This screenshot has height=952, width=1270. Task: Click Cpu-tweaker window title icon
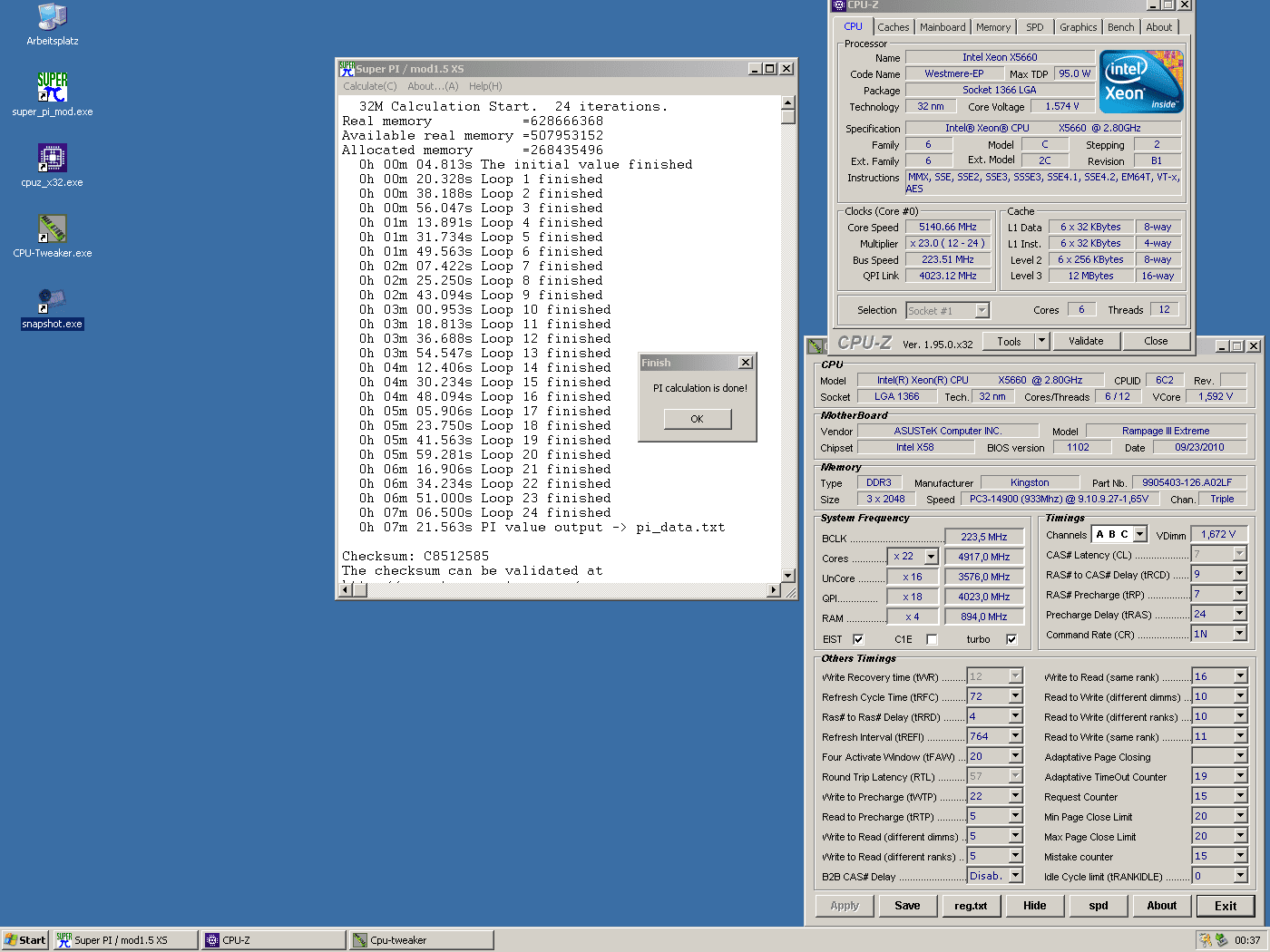816,345
